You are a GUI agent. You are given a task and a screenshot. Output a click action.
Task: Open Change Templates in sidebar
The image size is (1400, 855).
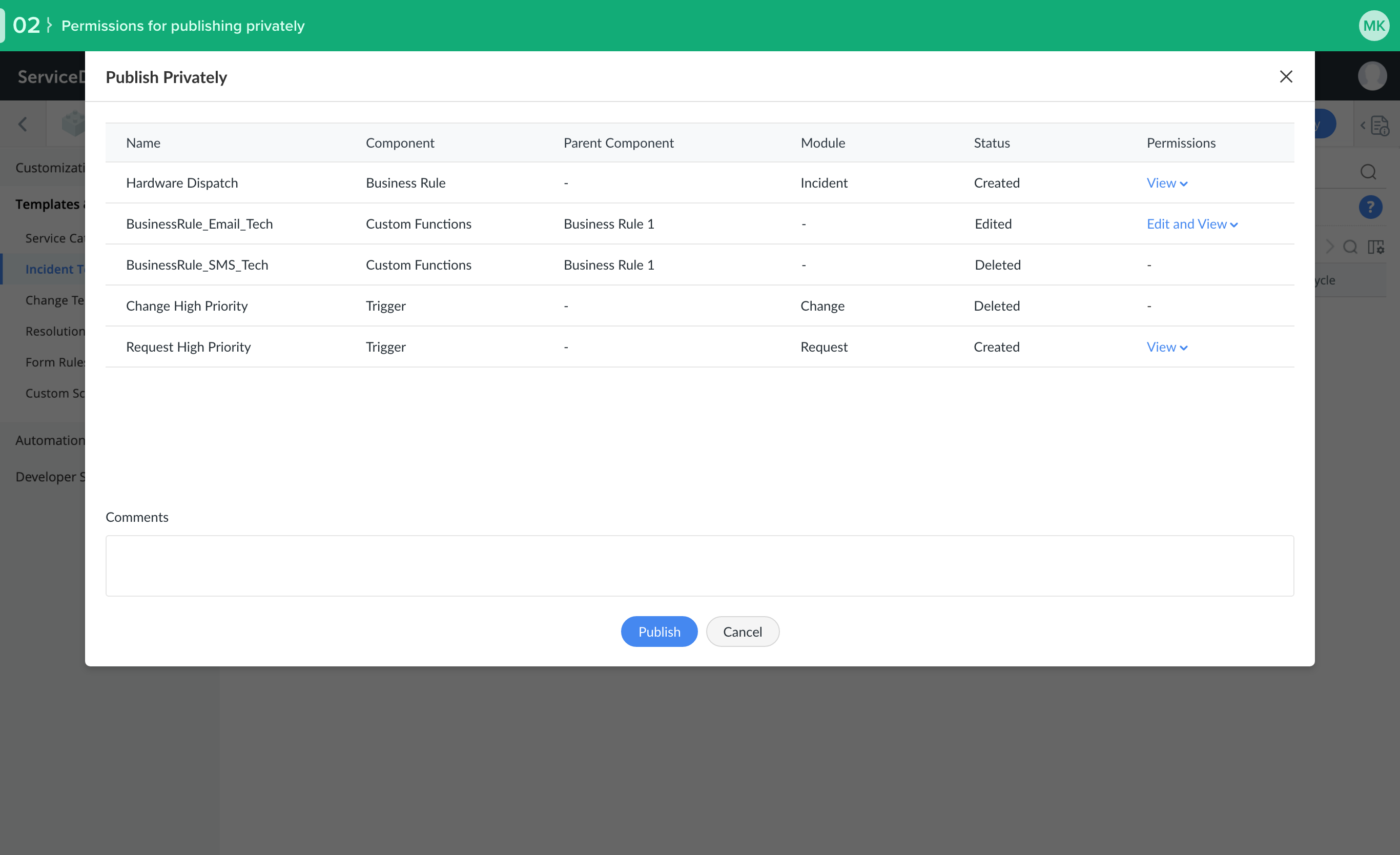[55, 300]
